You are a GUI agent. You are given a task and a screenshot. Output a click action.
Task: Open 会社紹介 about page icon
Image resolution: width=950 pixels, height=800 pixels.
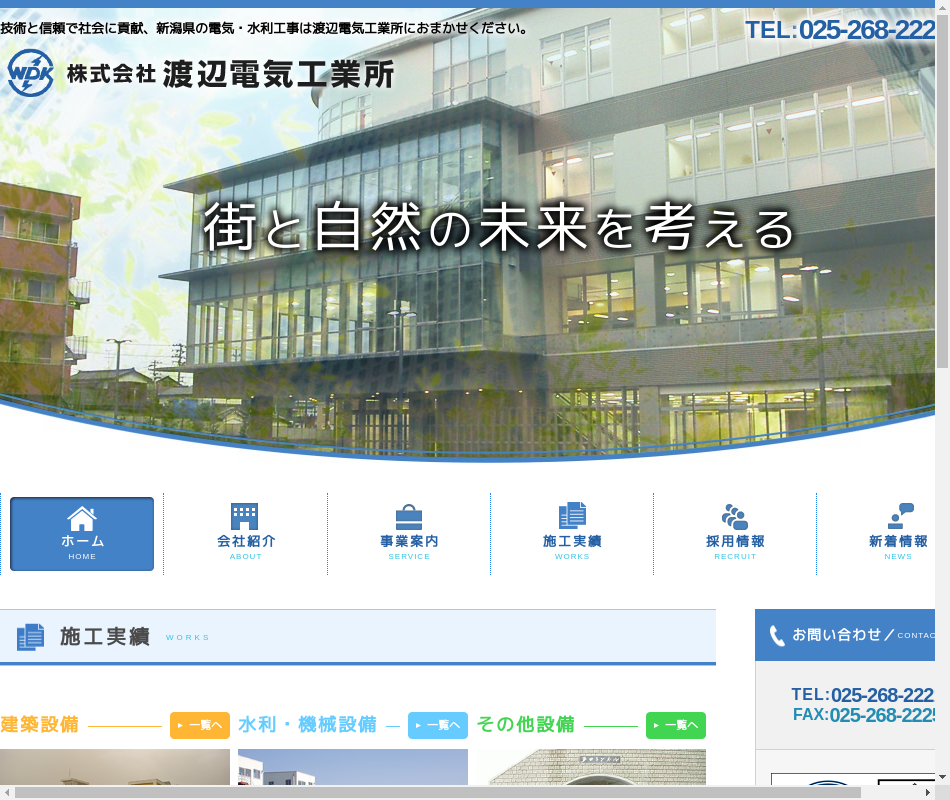(x=245, y=517)
